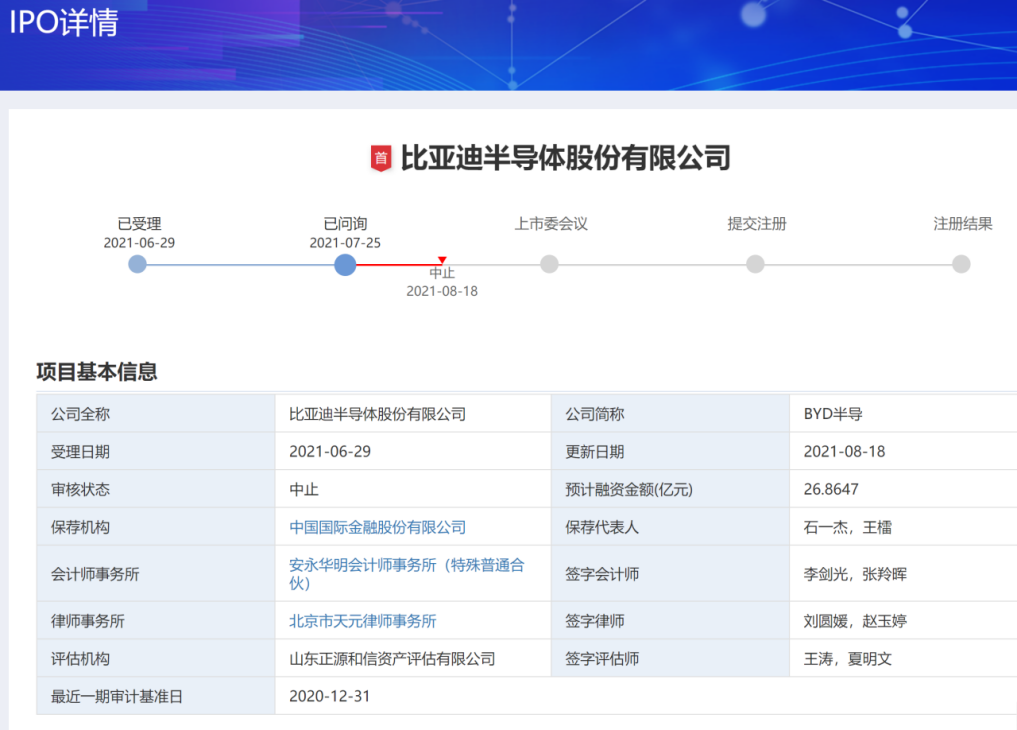Click the red 中止 triangle marker
Image resolution: width=1017 pixels, height=730 pixels.
pos(442,260)
